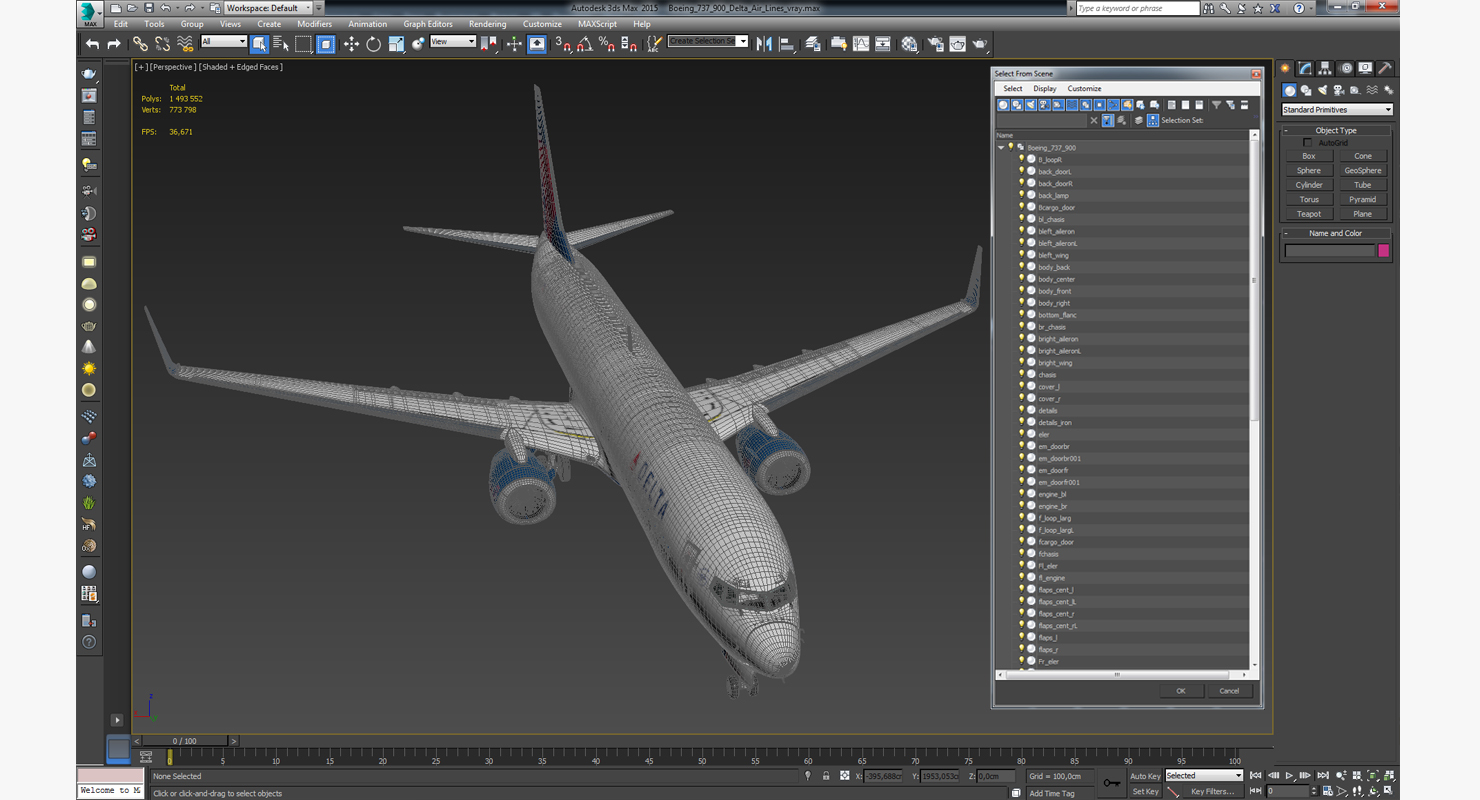Open the Render Setup icon
The image size is (1480, 800).
click(935, 44)
